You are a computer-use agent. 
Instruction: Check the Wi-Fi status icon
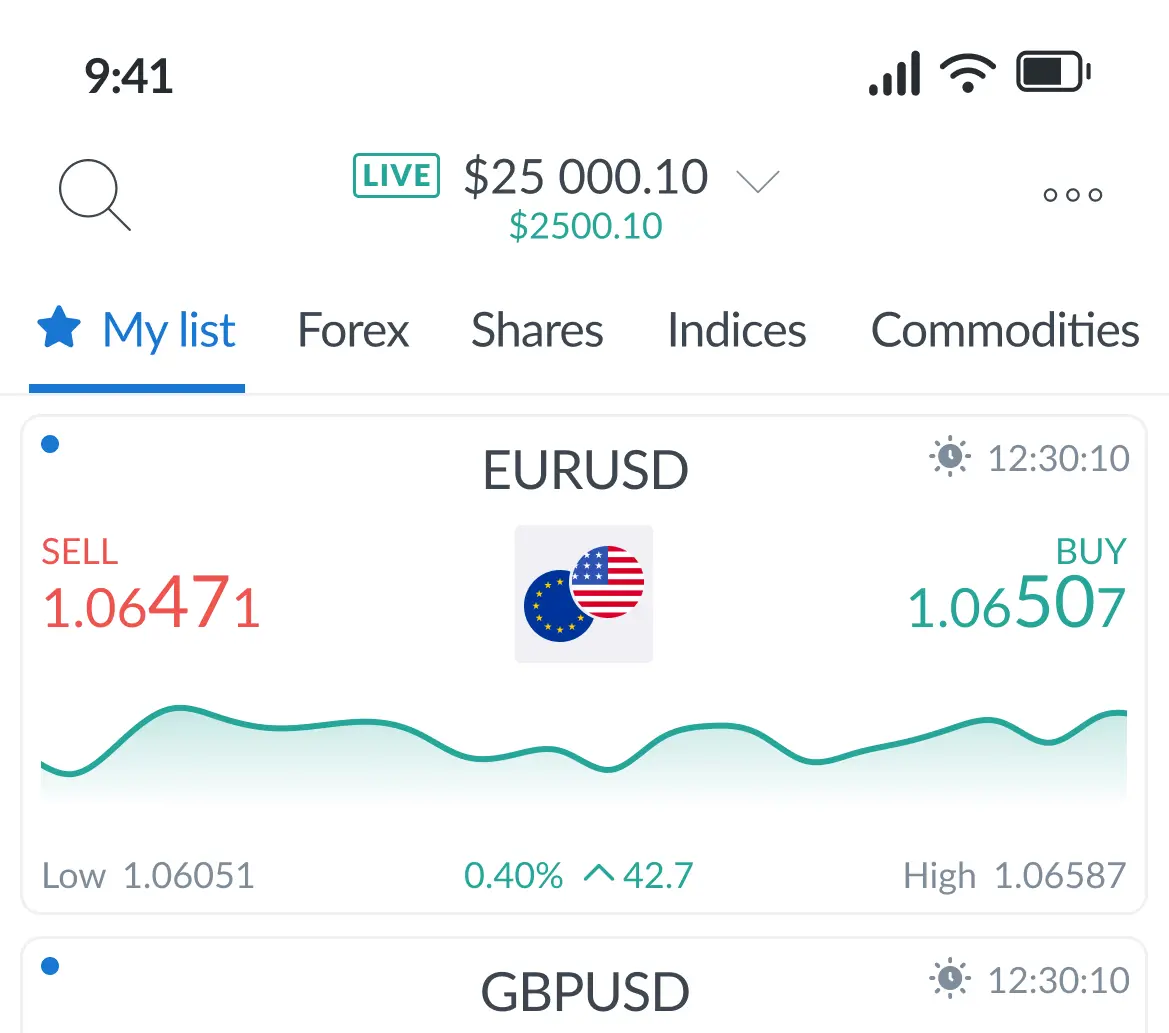pyautogui.click(x=967, y=74)
